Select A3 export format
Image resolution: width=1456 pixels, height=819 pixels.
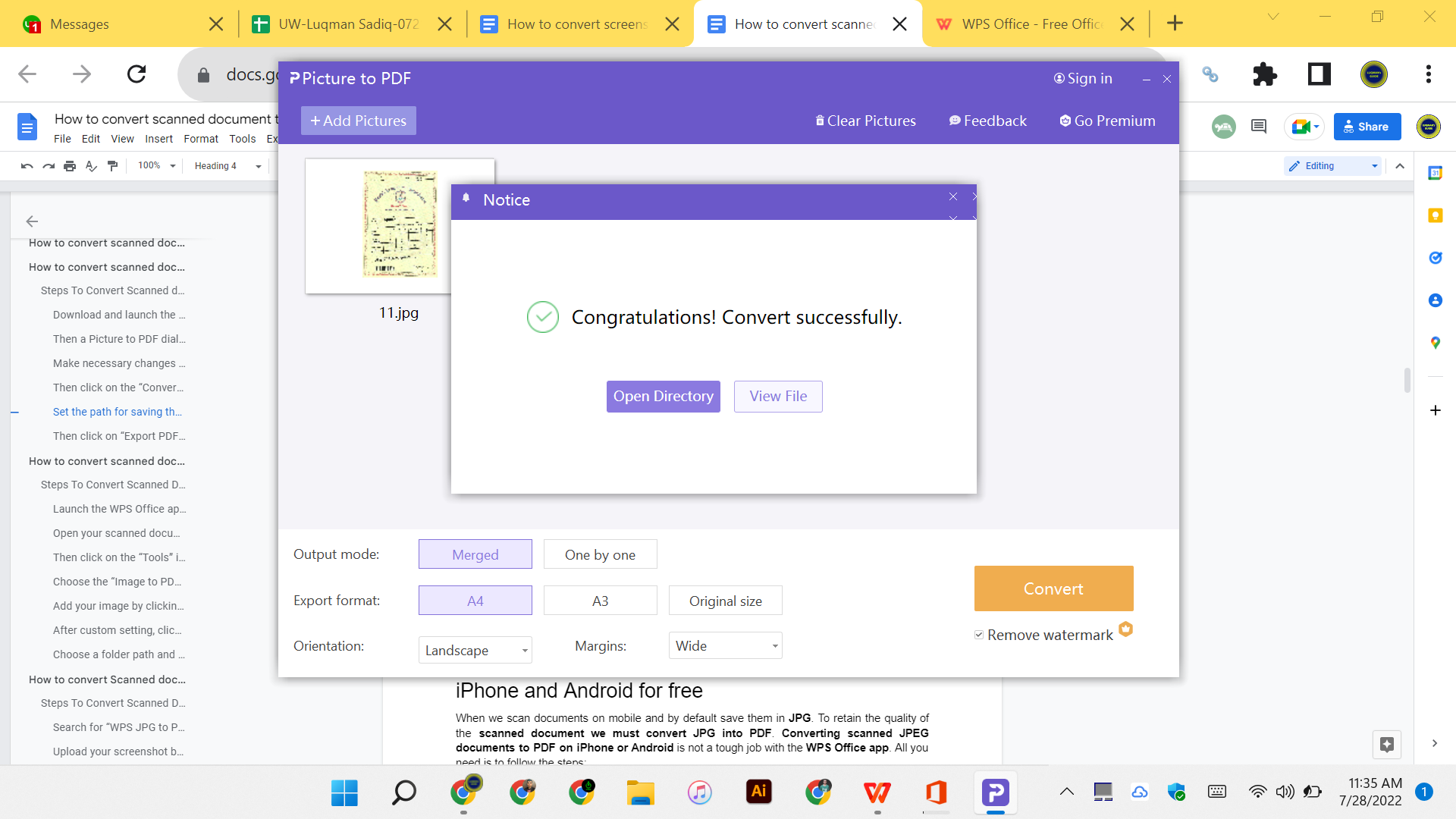600,600
